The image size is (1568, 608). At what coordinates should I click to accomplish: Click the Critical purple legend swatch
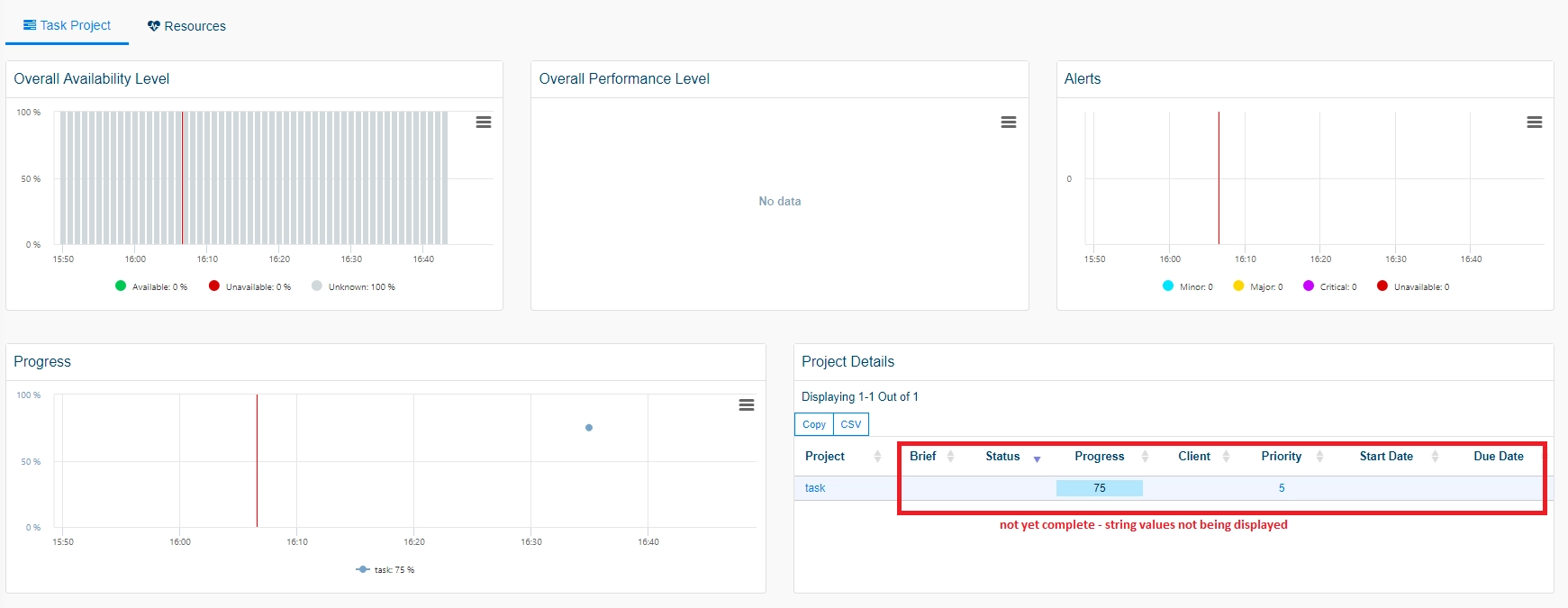click(1309, 286)
